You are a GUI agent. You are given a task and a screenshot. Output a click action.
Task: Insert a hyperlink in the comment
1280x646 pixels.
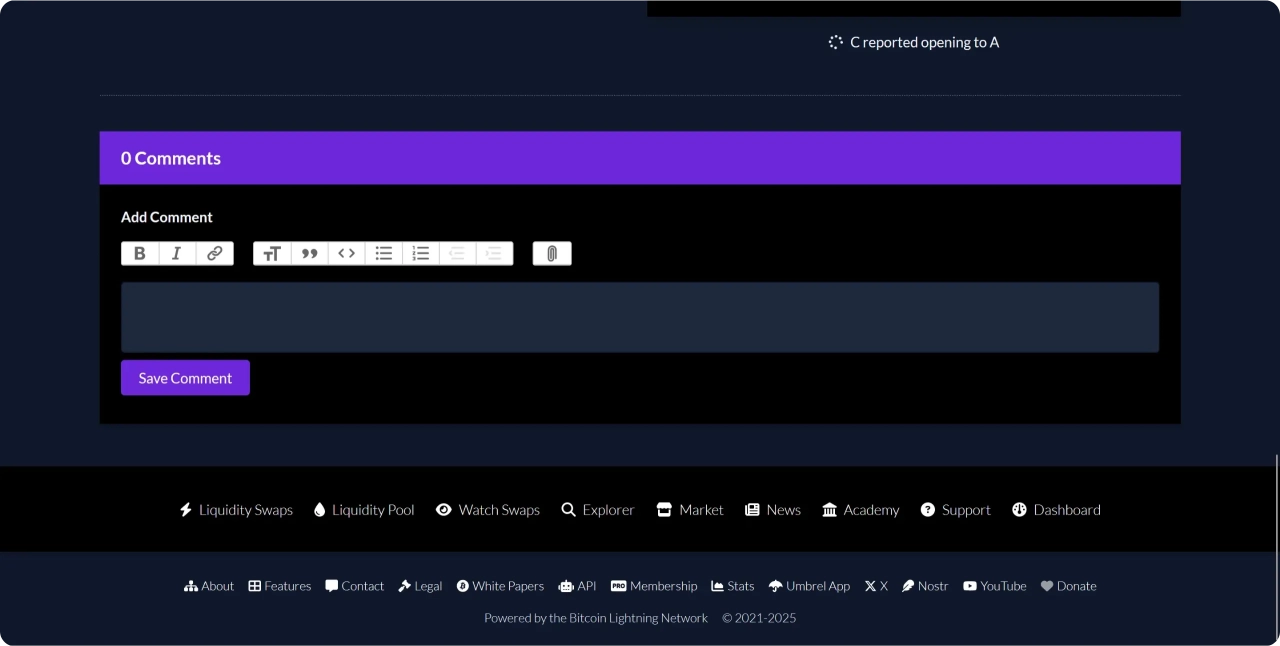(x=215, y=254)
